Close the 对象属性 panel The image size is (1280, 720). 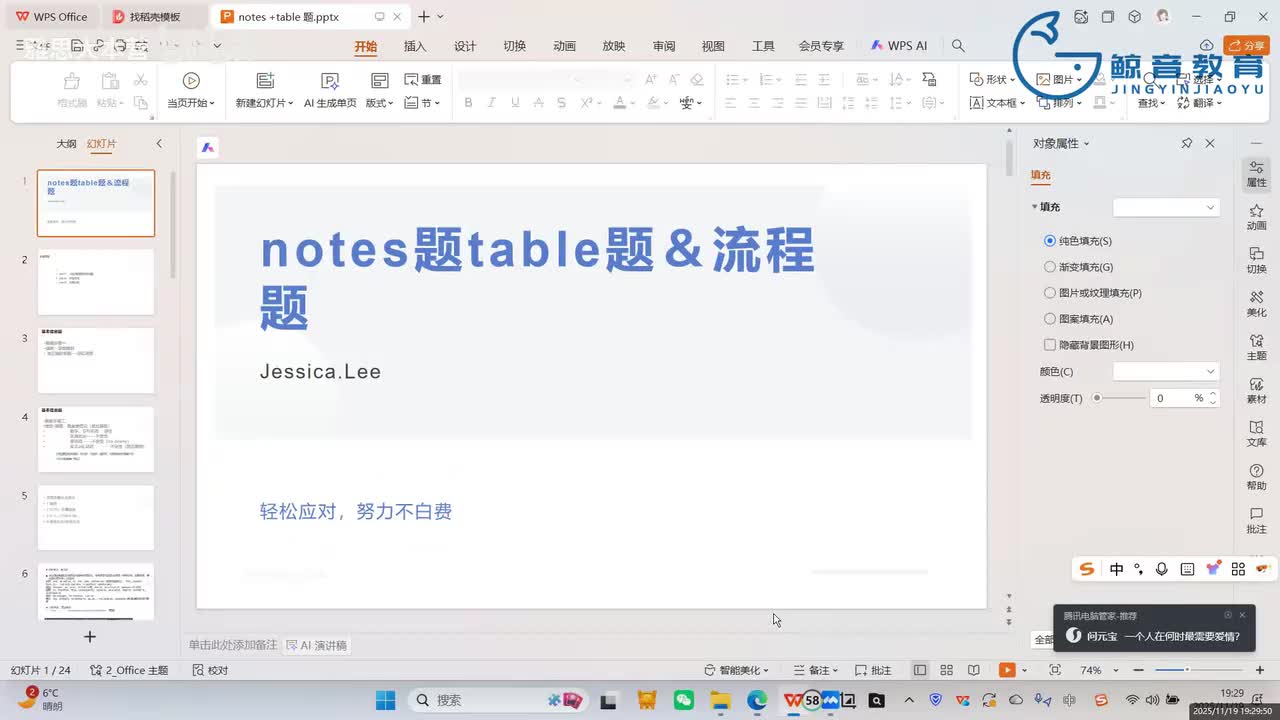(1210, 144)
